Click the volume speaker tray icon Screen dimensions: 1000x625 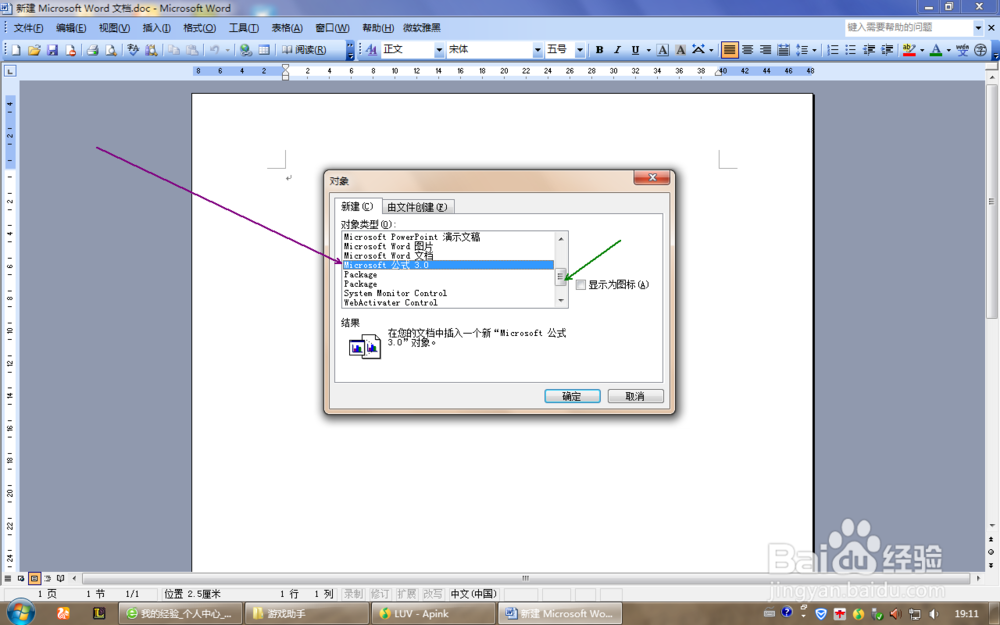point(934,614)
